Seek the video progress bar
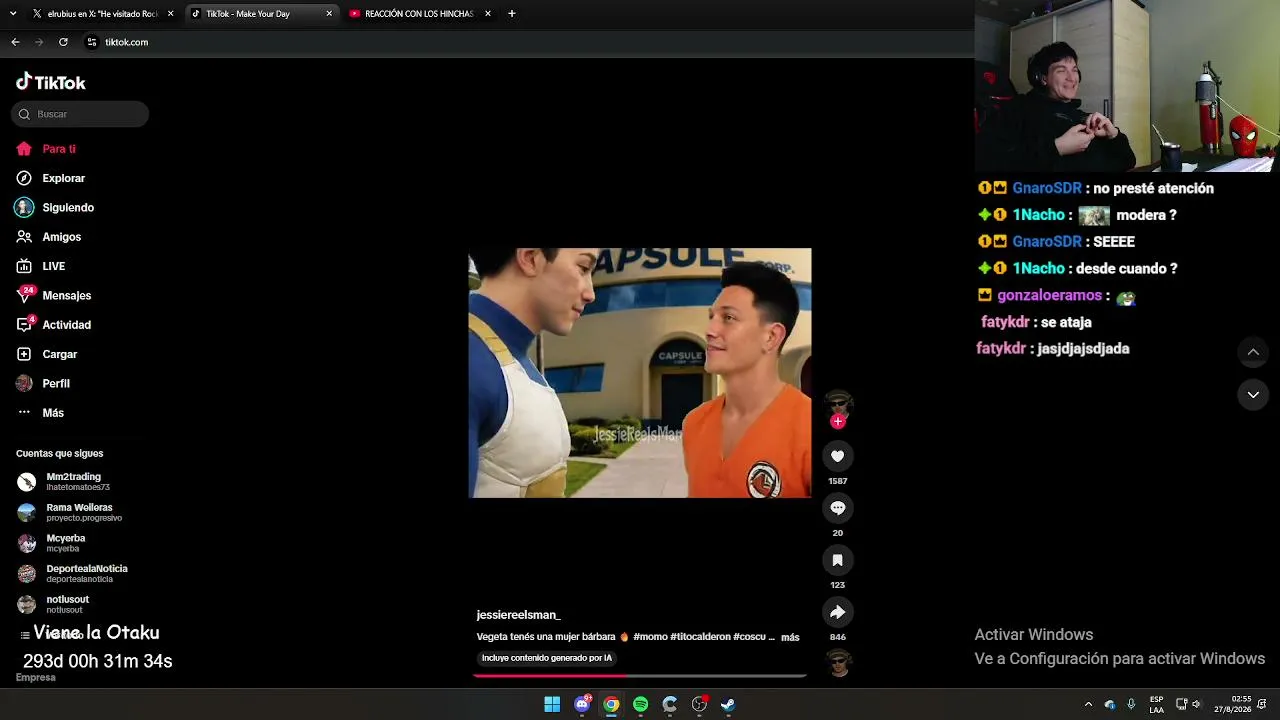 coord(640,676)
